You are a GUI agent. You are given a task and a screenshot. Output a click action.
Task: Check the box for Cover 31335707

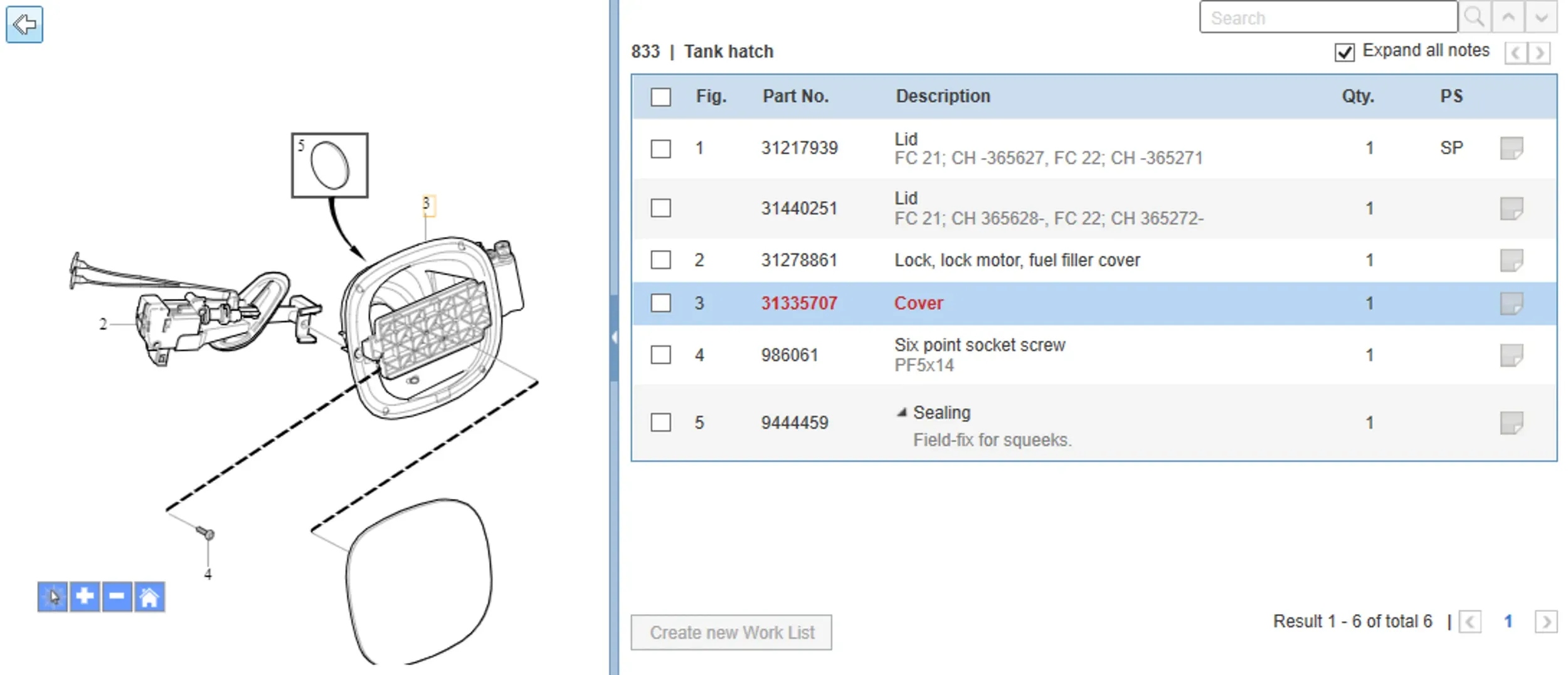pyautogui.click(x=660, y=303)
